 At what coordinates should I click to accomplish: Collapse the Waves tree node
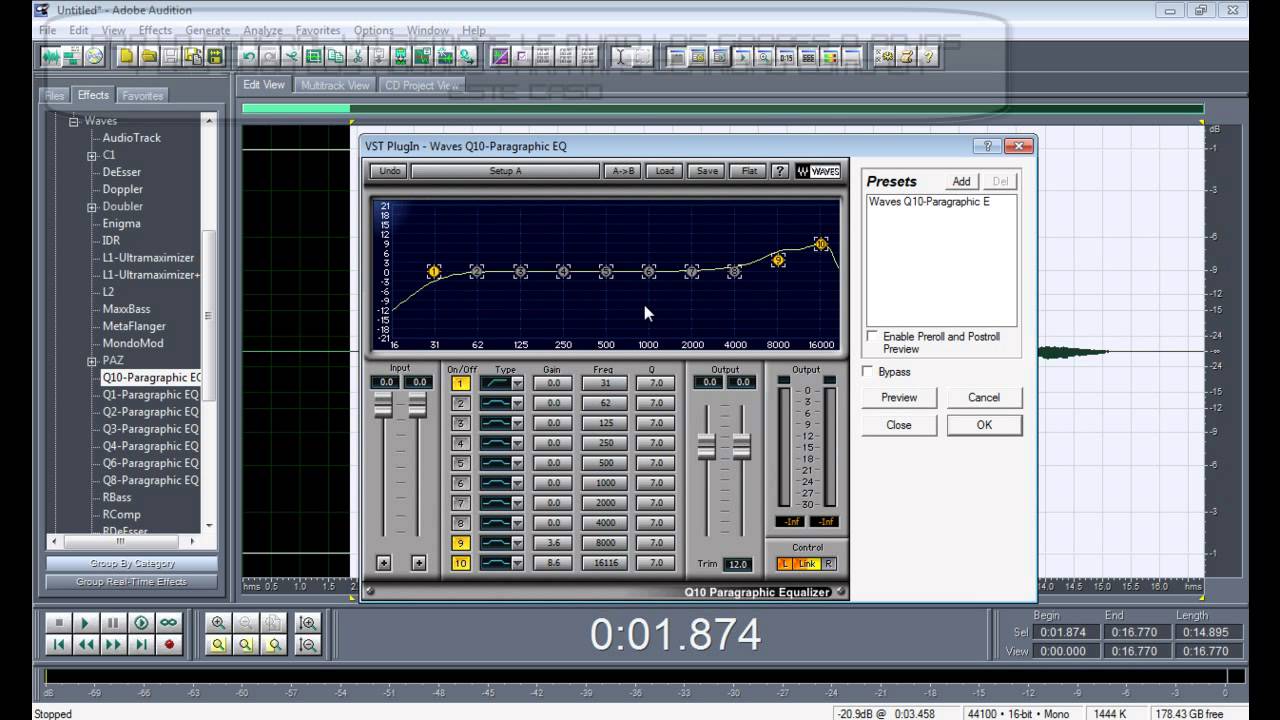coord(74,121)
